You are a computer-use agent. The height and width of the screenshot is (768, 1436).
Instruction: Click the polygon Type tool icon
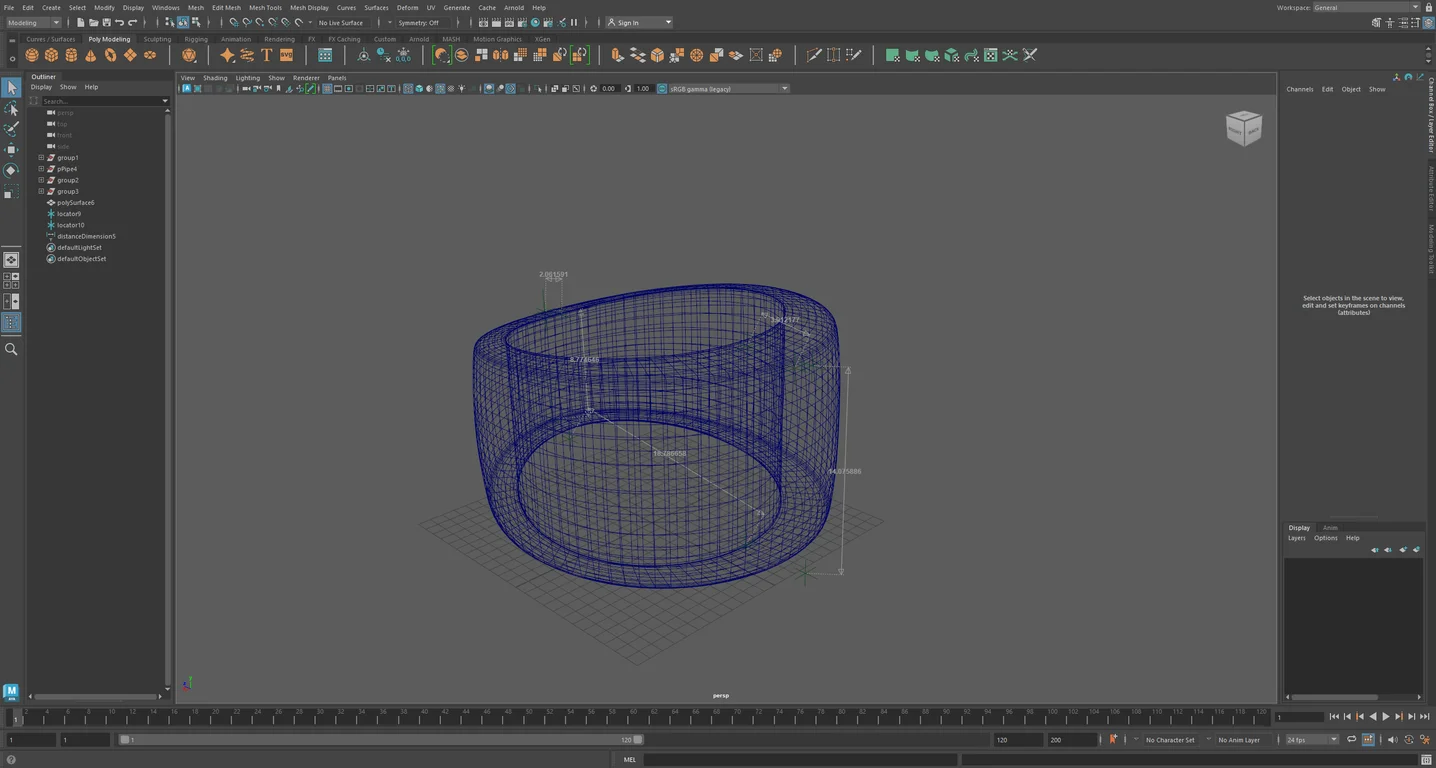(x=267, y=55)
